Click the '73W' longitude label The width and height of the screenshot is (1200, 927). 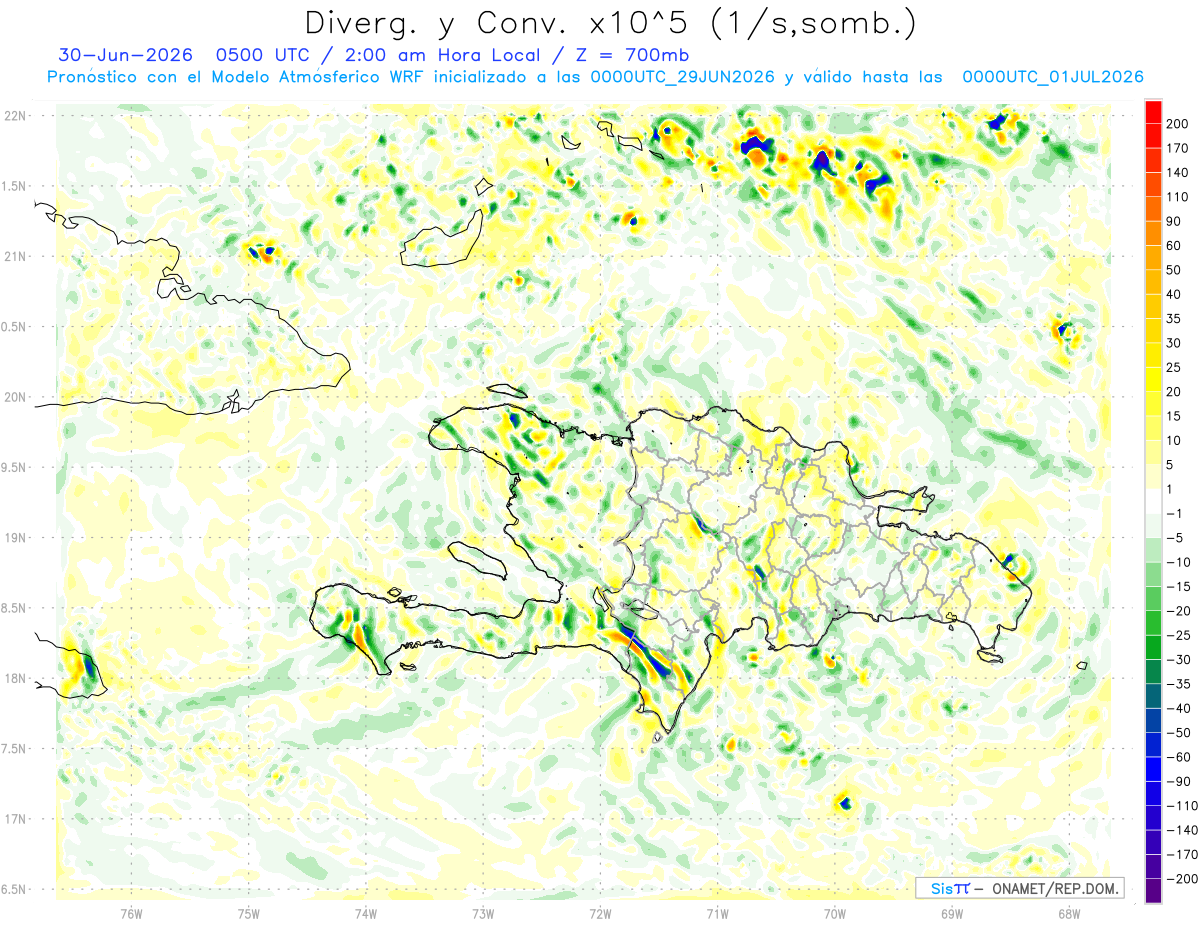click(483, 912)
